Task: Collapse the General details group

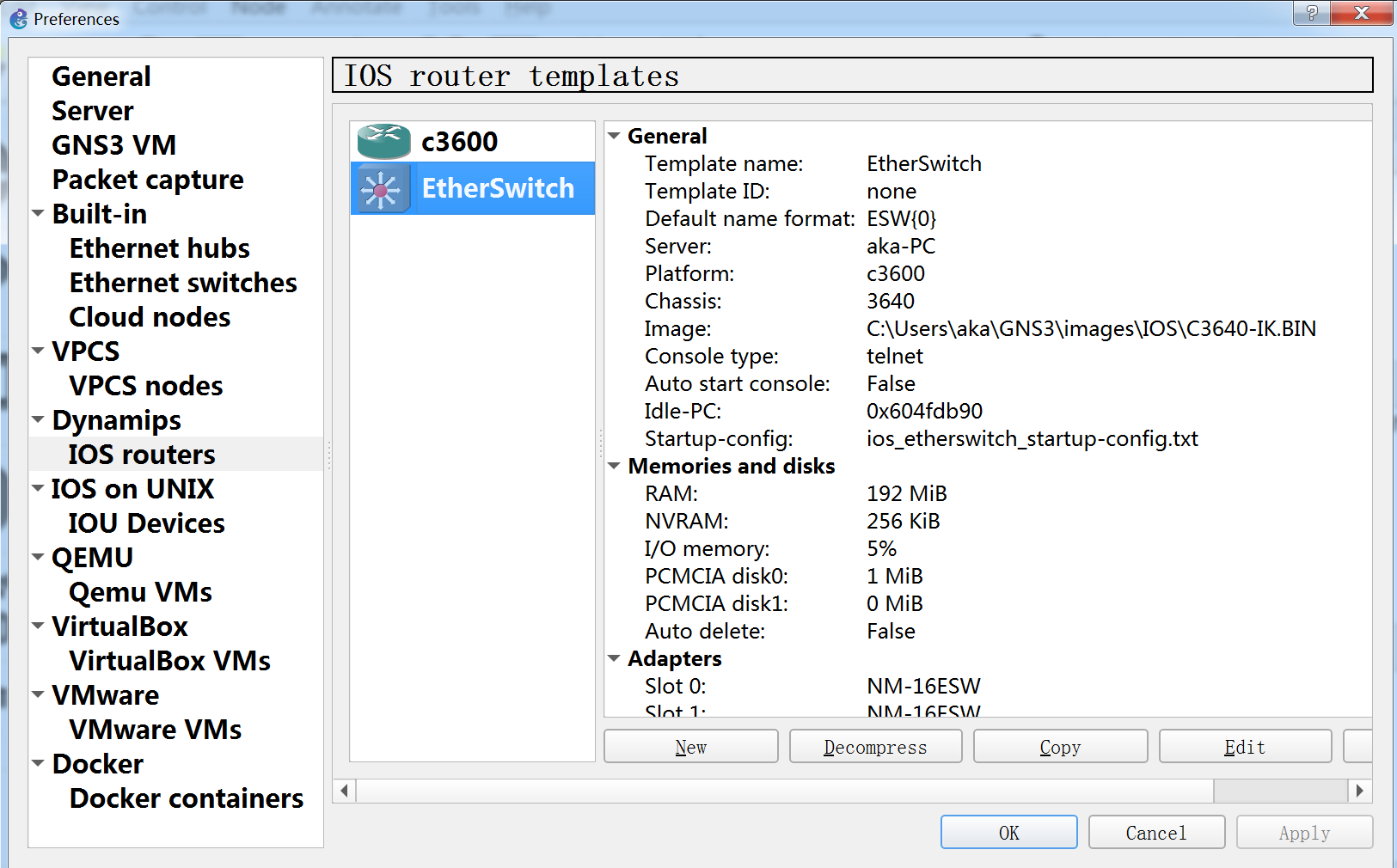Action: (x=614, y=135)
